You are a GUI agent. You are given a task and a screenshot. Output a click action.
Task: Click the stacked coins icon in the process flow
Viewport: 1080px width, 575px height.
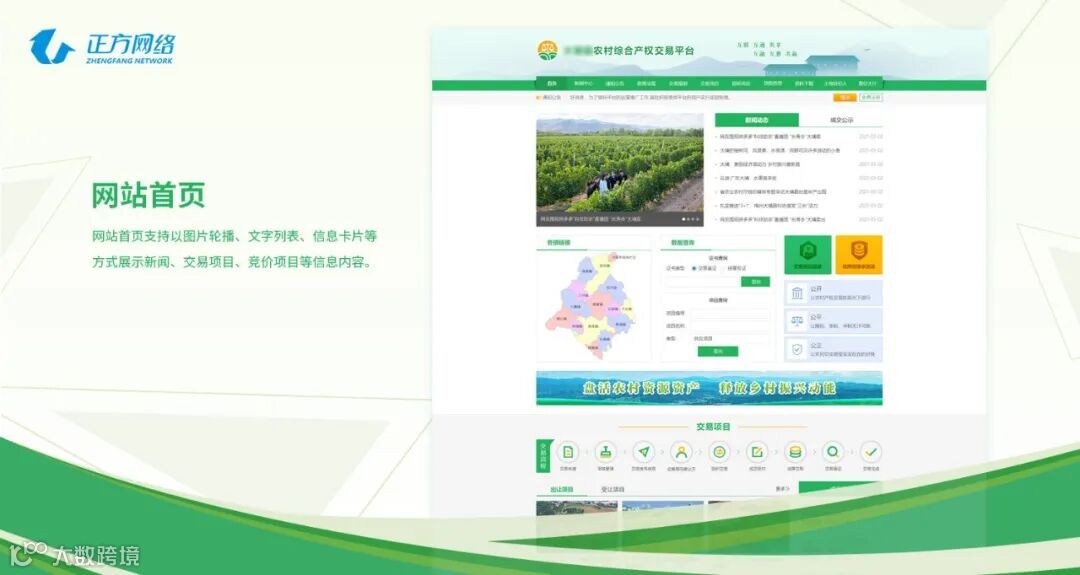click(x=795, y=452)
